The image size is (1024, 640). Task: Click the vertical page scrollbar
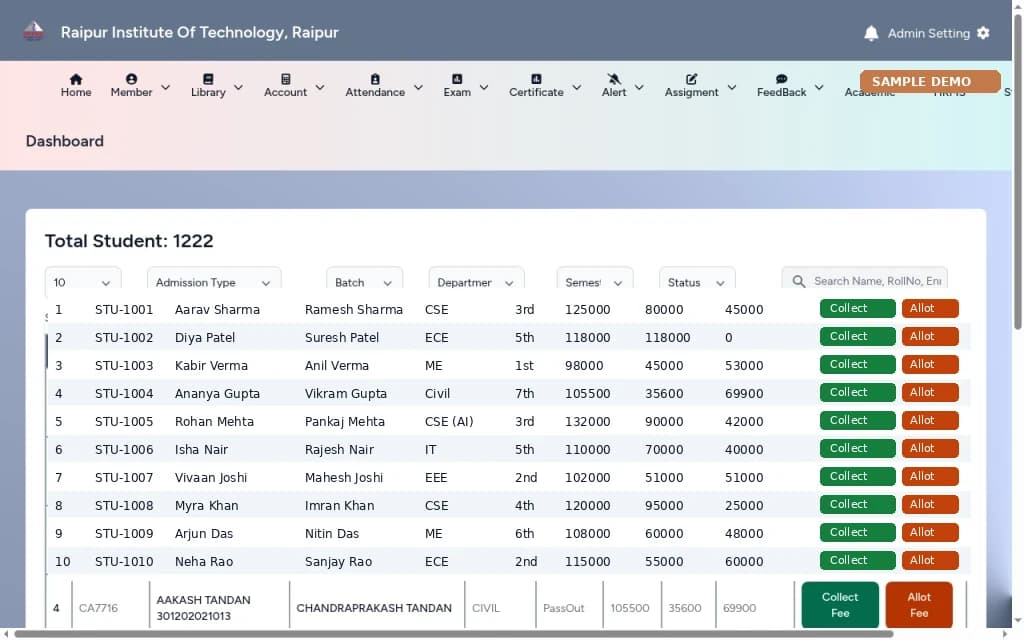click(1017, 171)
